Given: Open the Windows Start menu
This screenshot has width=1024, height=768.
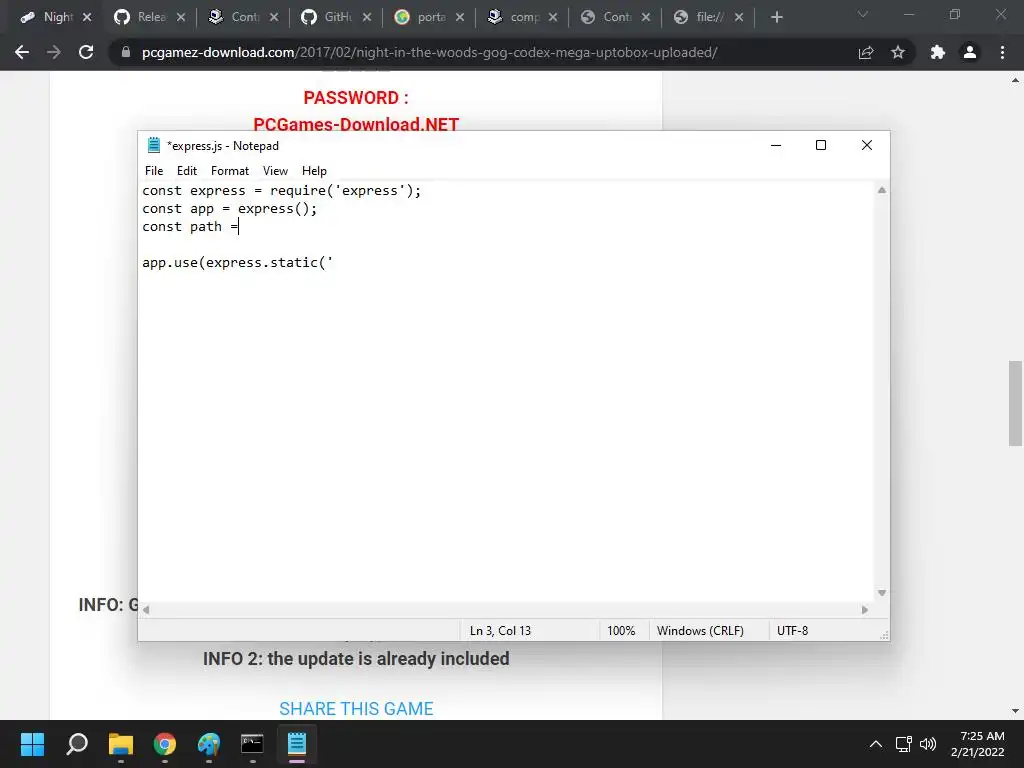Looking at the screenshot, I should (x=32, y=744).
